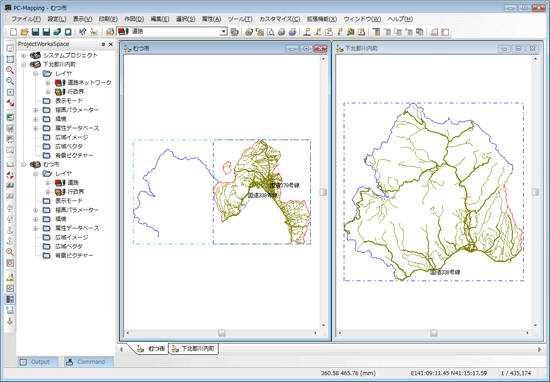Click the tab strip left scroll arrow
The height and width of the screenshot is (382, 550).
tap(121, 349)
